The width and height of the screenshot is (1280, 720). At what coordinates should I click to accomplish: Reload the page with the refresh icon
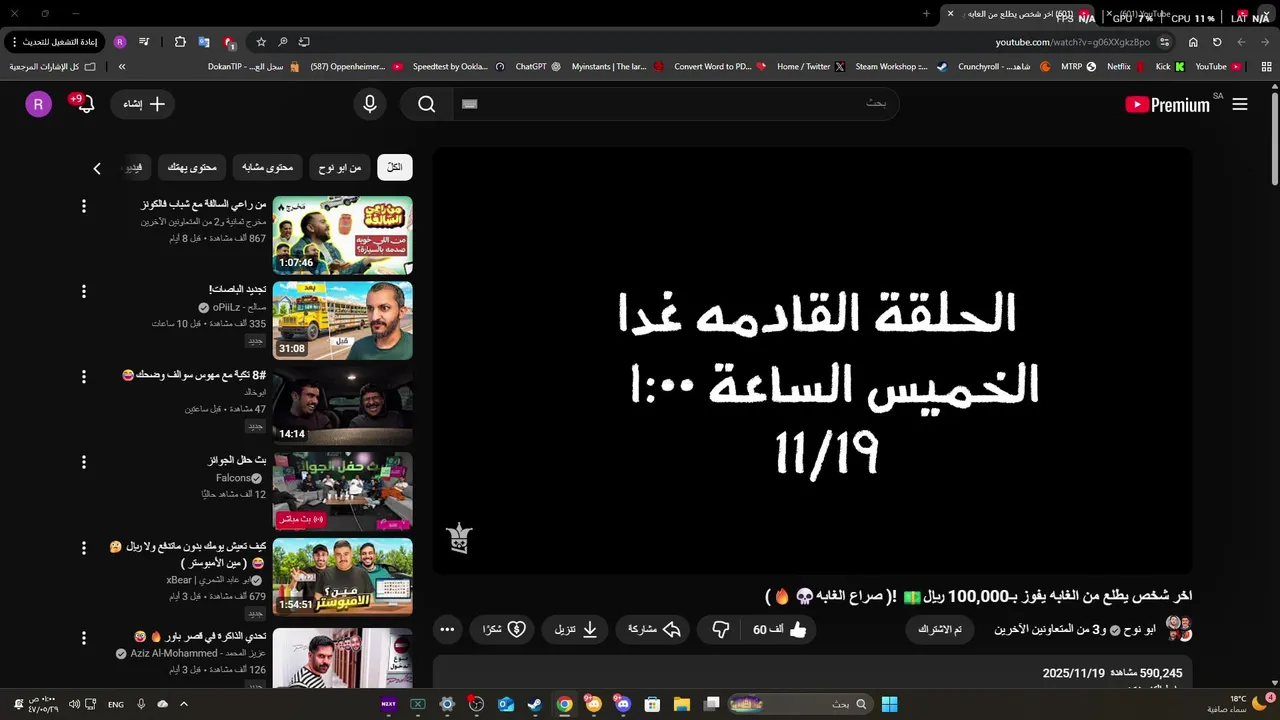(x=1217, y=42)
